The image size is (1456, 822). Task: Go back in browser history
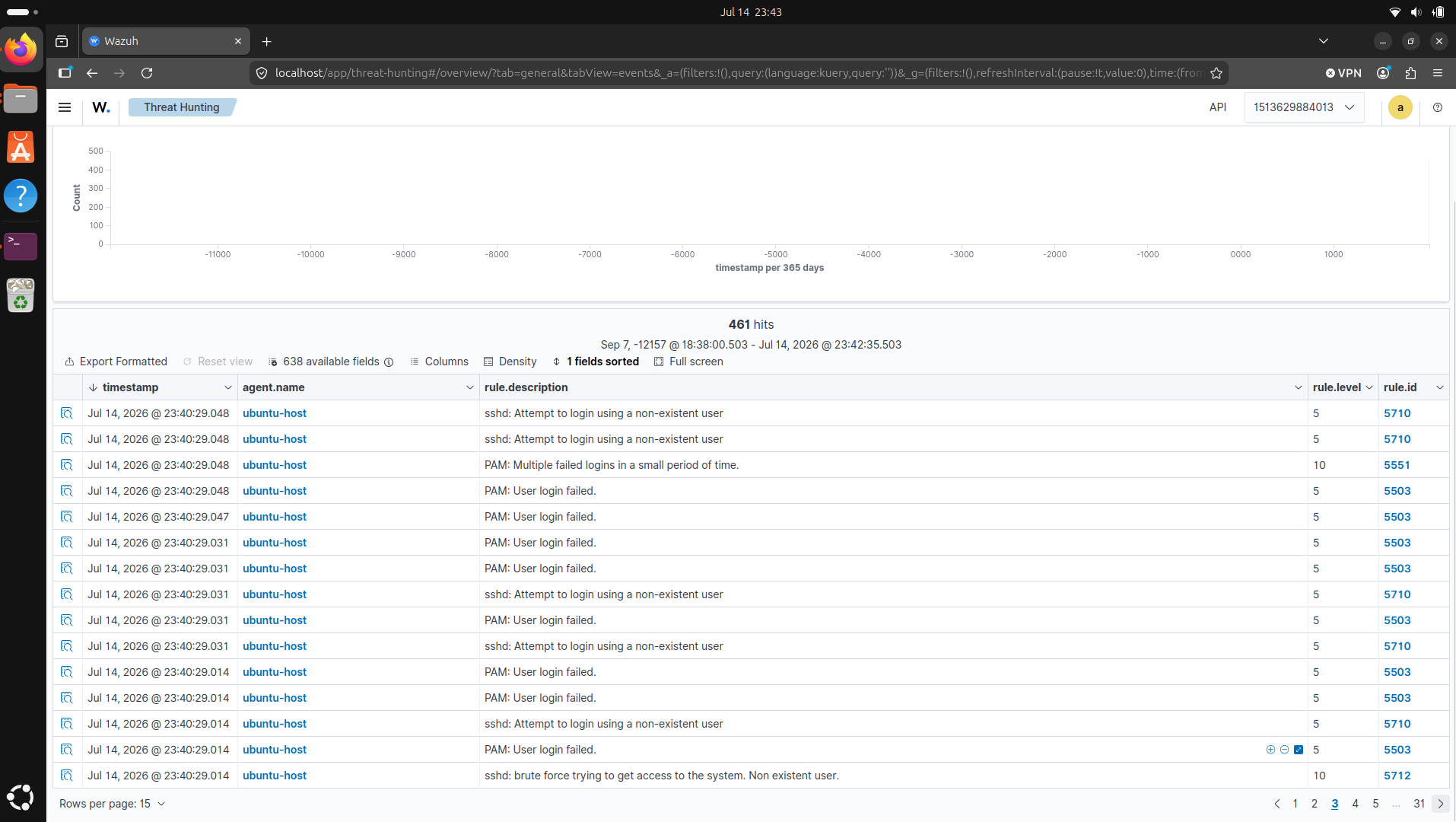tap(92, 73)
